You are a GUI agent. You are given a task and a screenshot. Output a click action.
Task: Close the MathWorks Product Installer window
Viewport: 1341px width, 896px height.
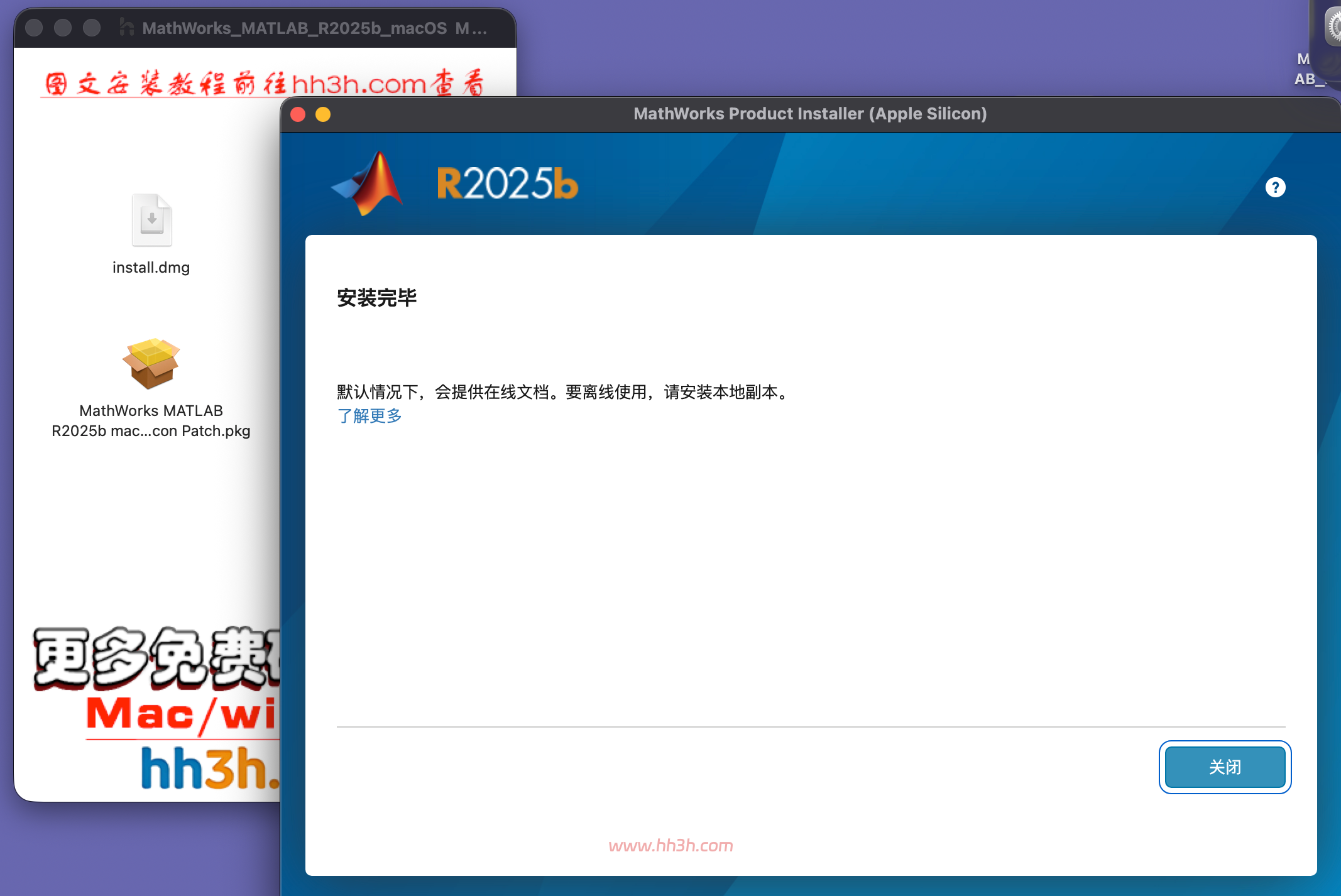298,114
